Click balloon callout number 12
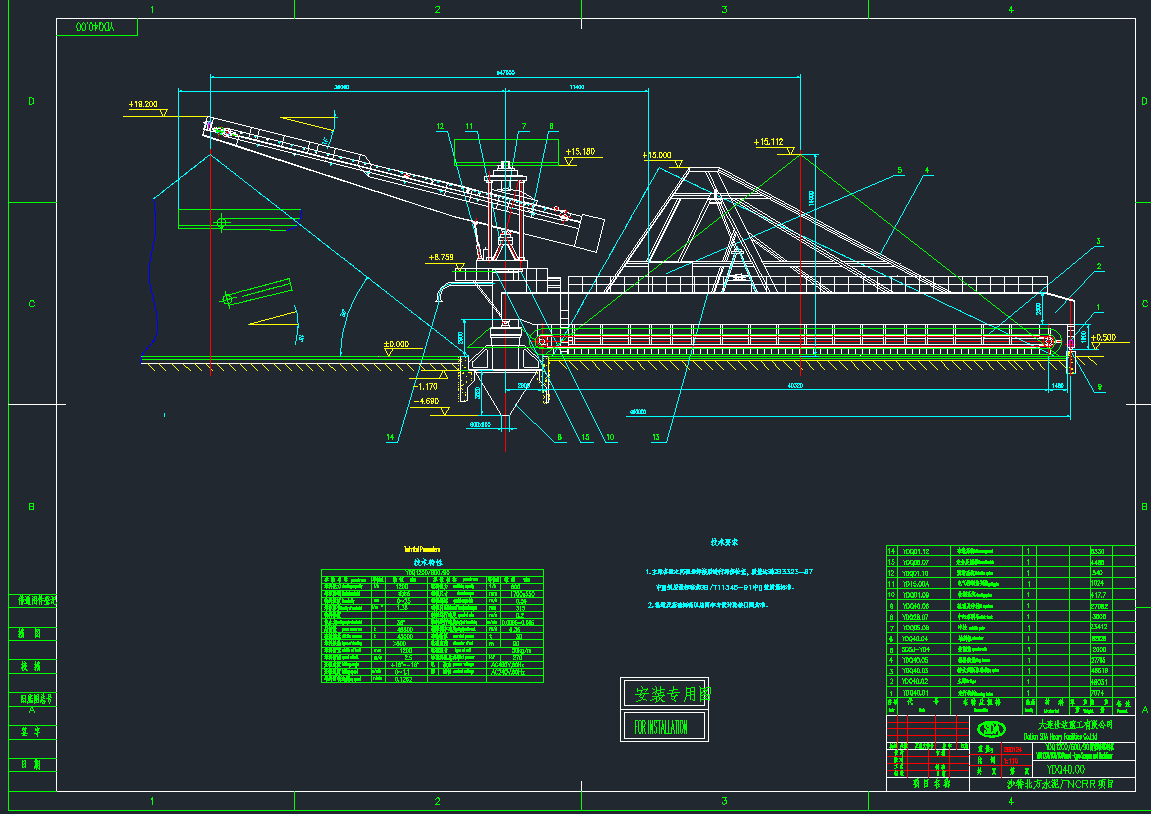1151x814 pixels. [440, 126]
